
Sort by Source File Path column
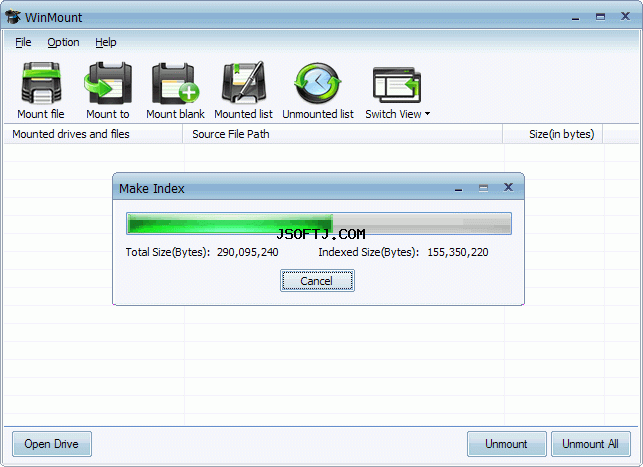[343, 134]
